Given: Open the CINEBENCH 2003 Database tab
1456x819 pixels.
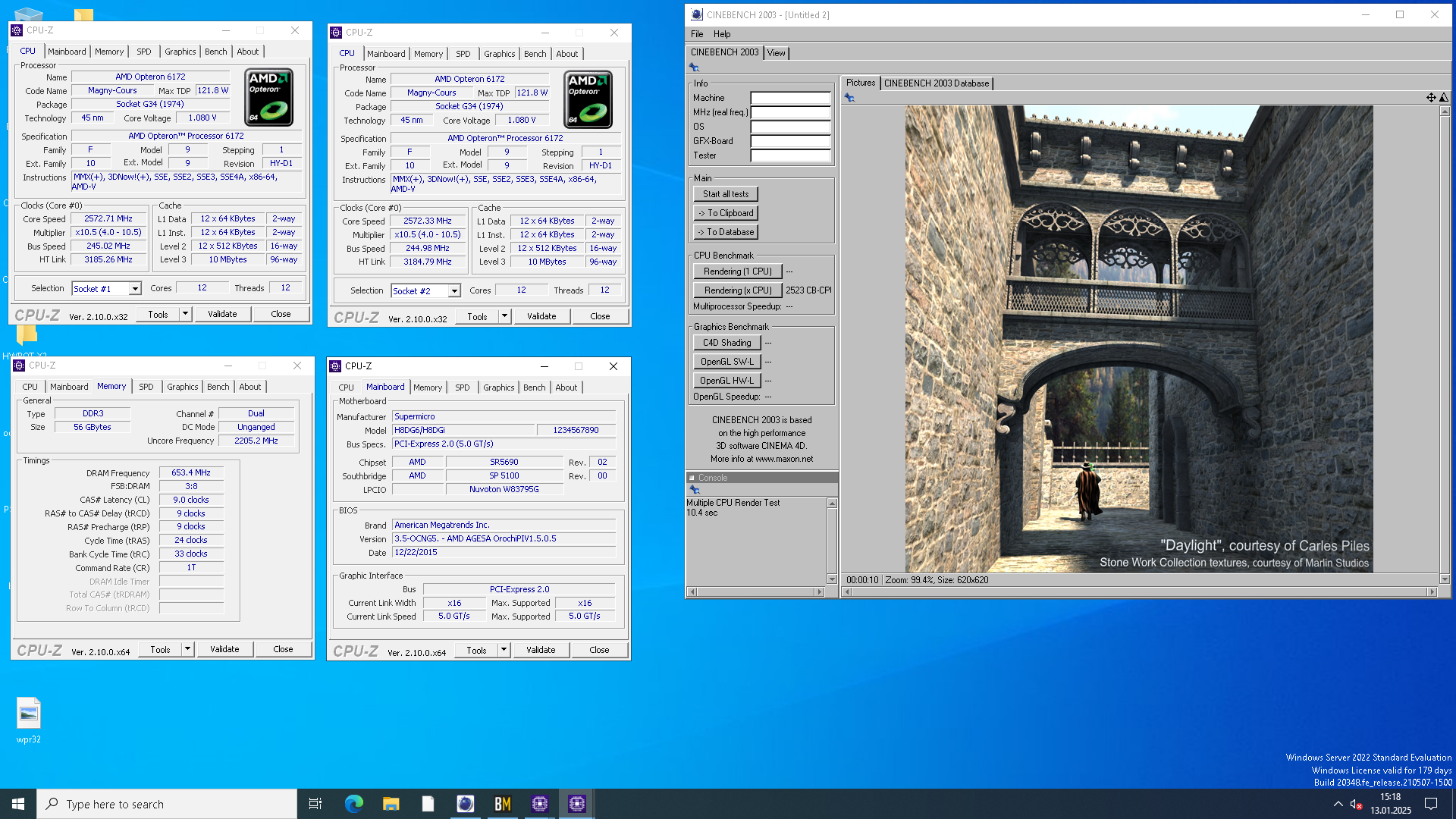Looking at the screenshot, I should click(937, 83).
